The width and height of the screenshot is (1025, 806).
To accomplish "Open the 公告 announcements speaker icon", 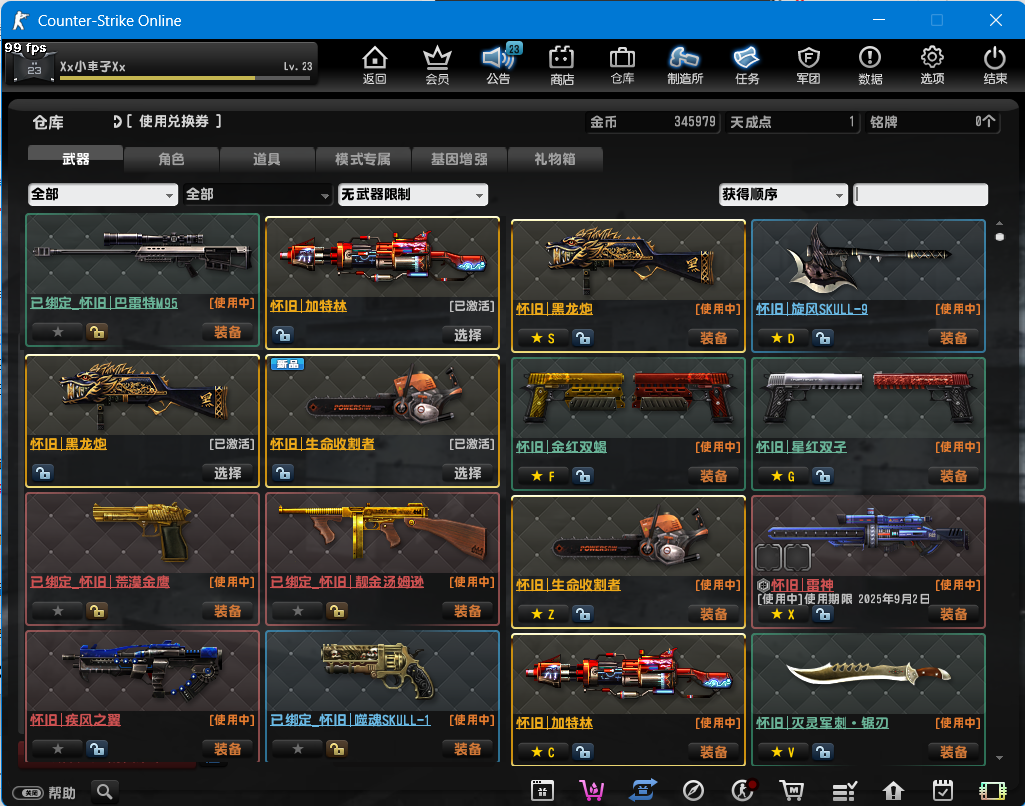I will (499, 65).
